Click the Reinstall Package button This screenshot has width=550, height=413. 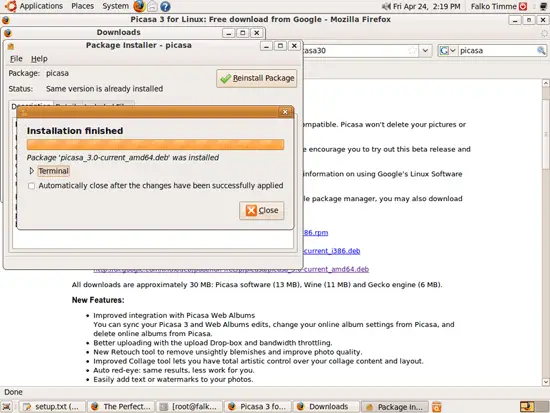coord(257,78)
